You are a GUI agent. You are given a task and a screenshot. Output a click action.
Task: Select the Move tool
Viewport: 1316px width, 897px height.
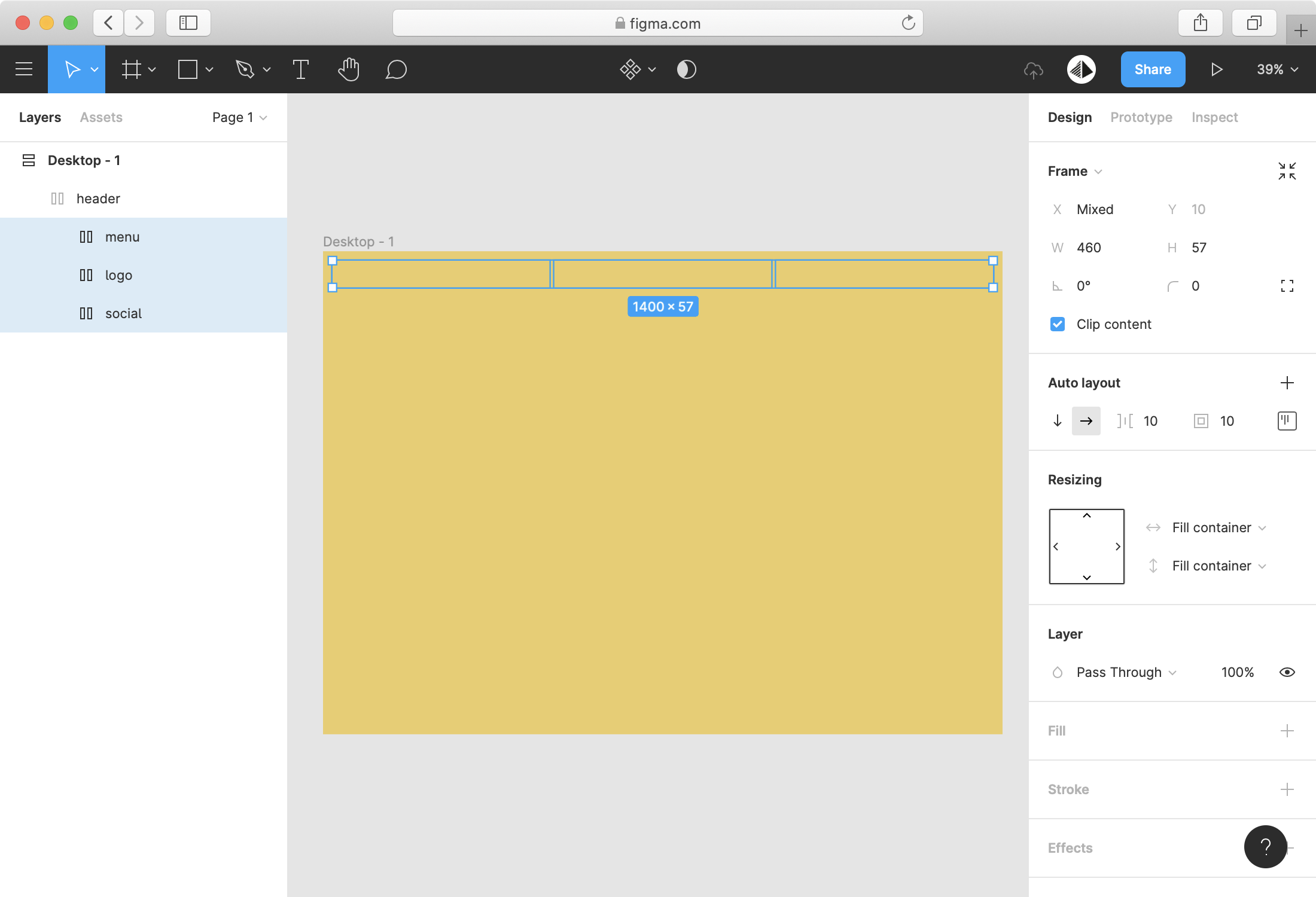click(x=72, y=69)
